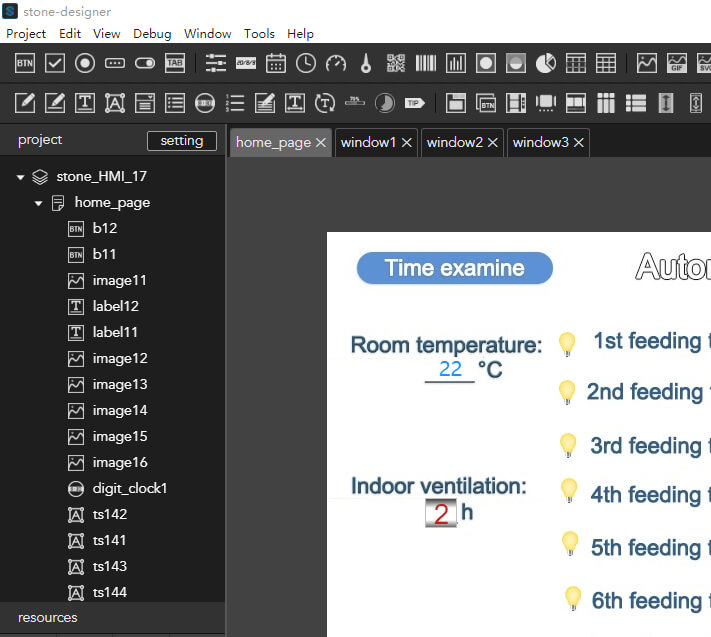Select the radio button widget tool

(x=85, y=63)
